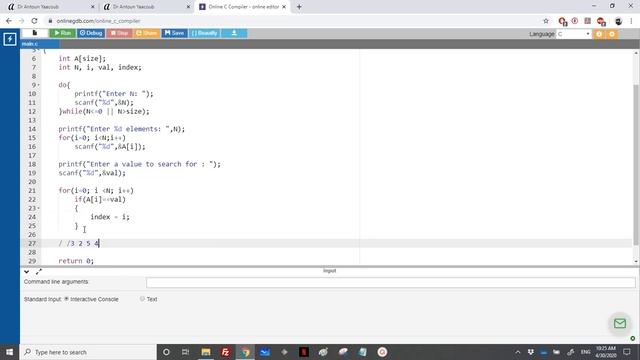Fold the brace block at line 23
The image size is (640, 360).
[x=39, y=208]
